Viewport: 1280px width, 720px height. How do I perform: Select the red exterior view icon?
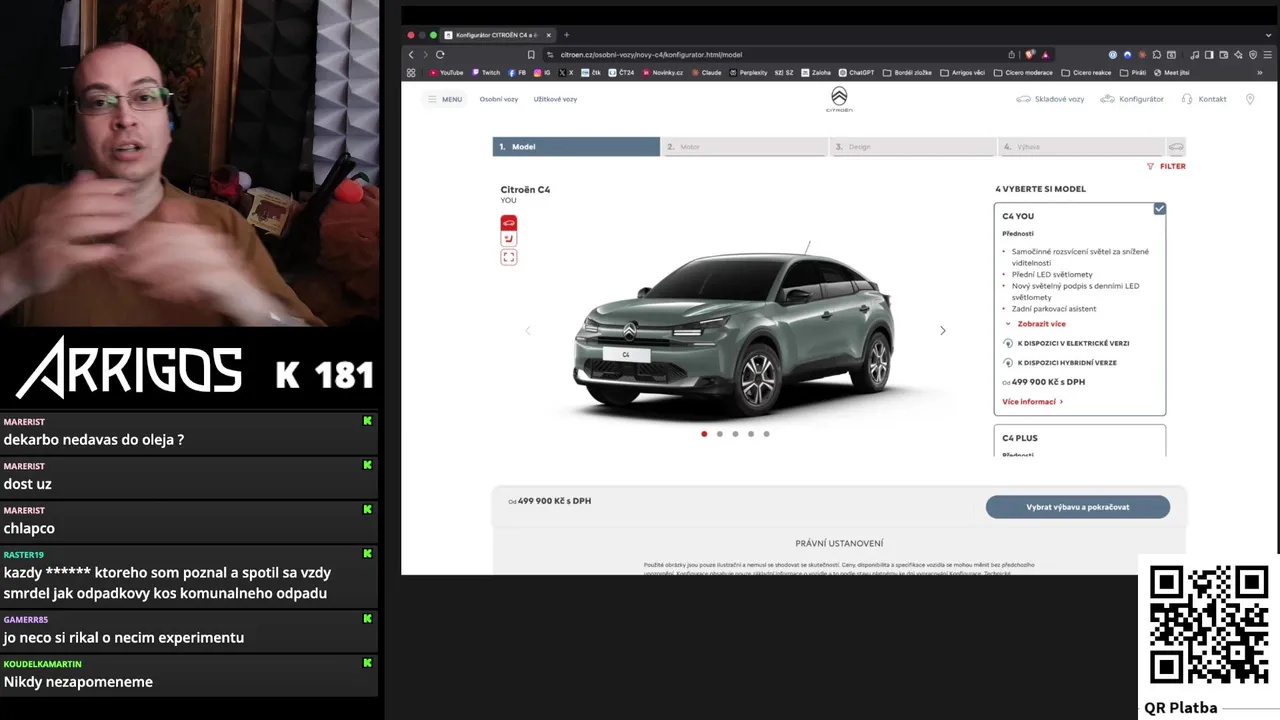[509, 223]
